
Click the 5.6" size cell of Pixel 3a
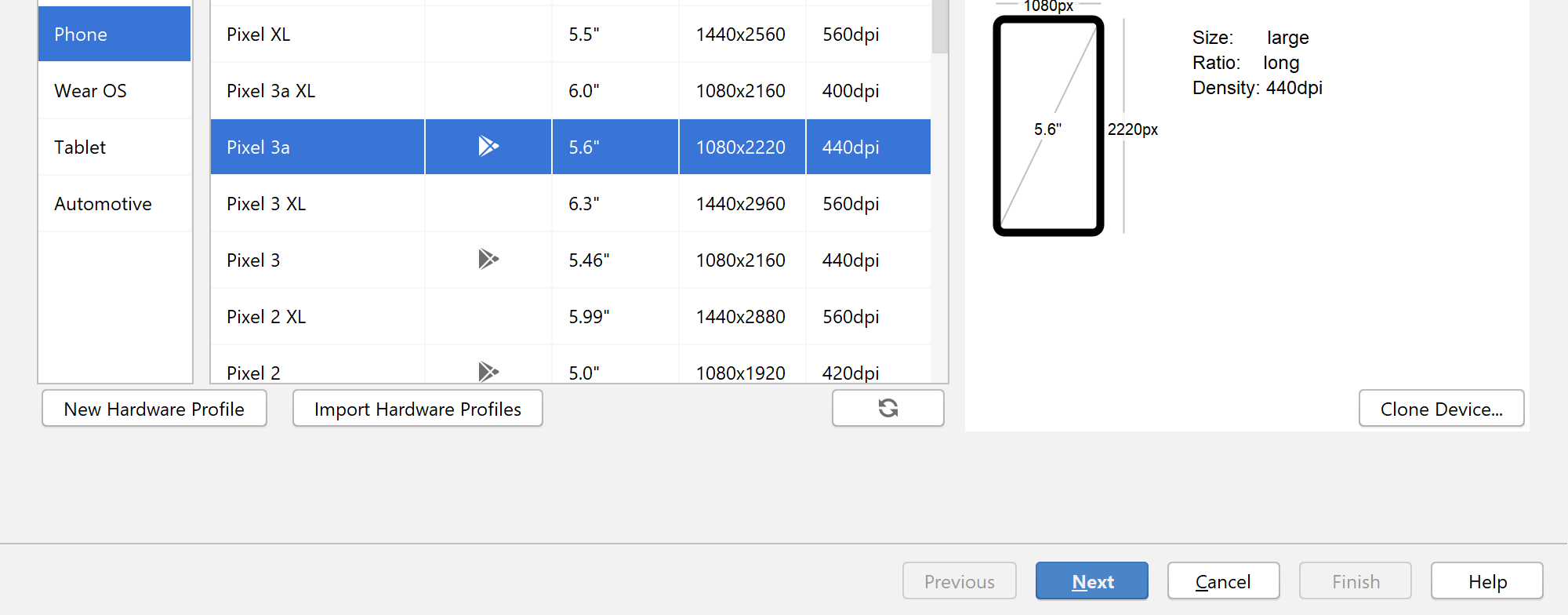(x=615, y=147)
